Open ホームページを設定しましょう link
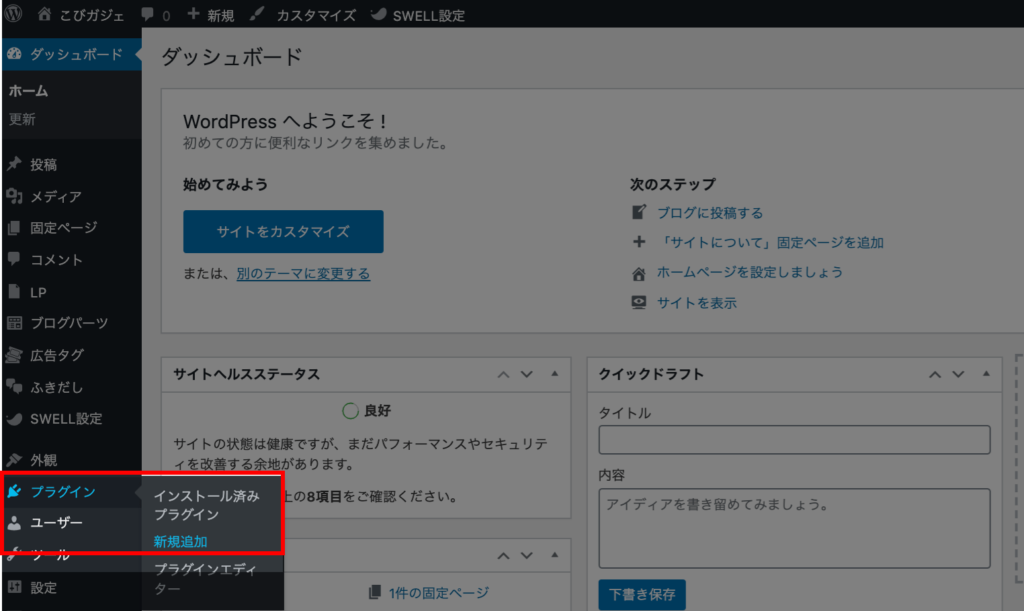 [750, 272]
